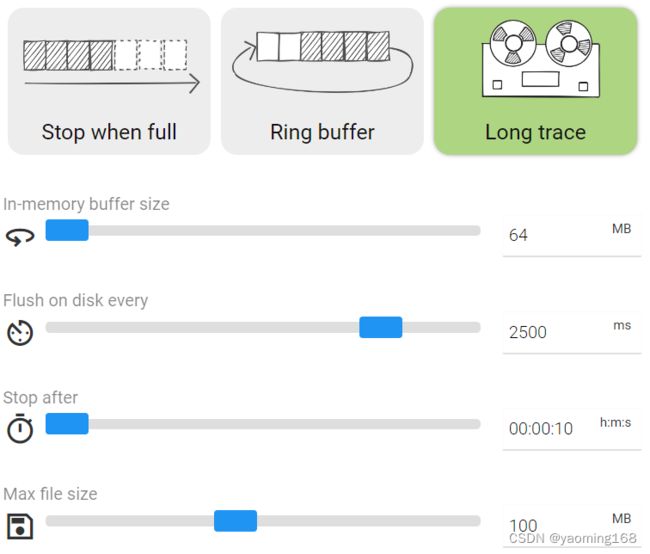This screenshot has width=650, height=554.
Task: Click the in-memory buffer loop icon
Action: pyautogui.click(x=20, y=237)
